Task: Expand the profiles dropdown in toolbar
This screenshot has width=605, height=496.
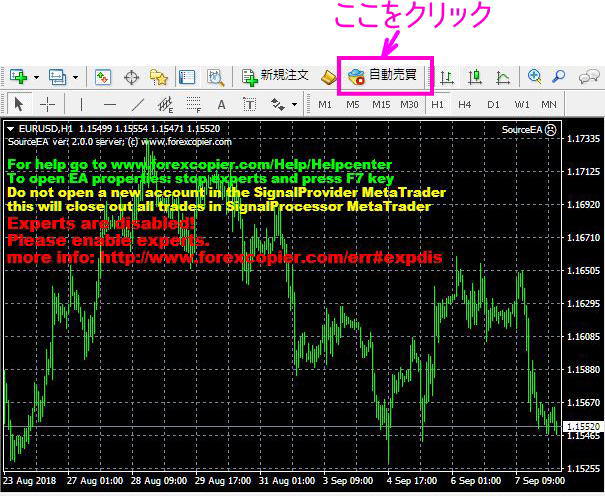Action: 75,77
